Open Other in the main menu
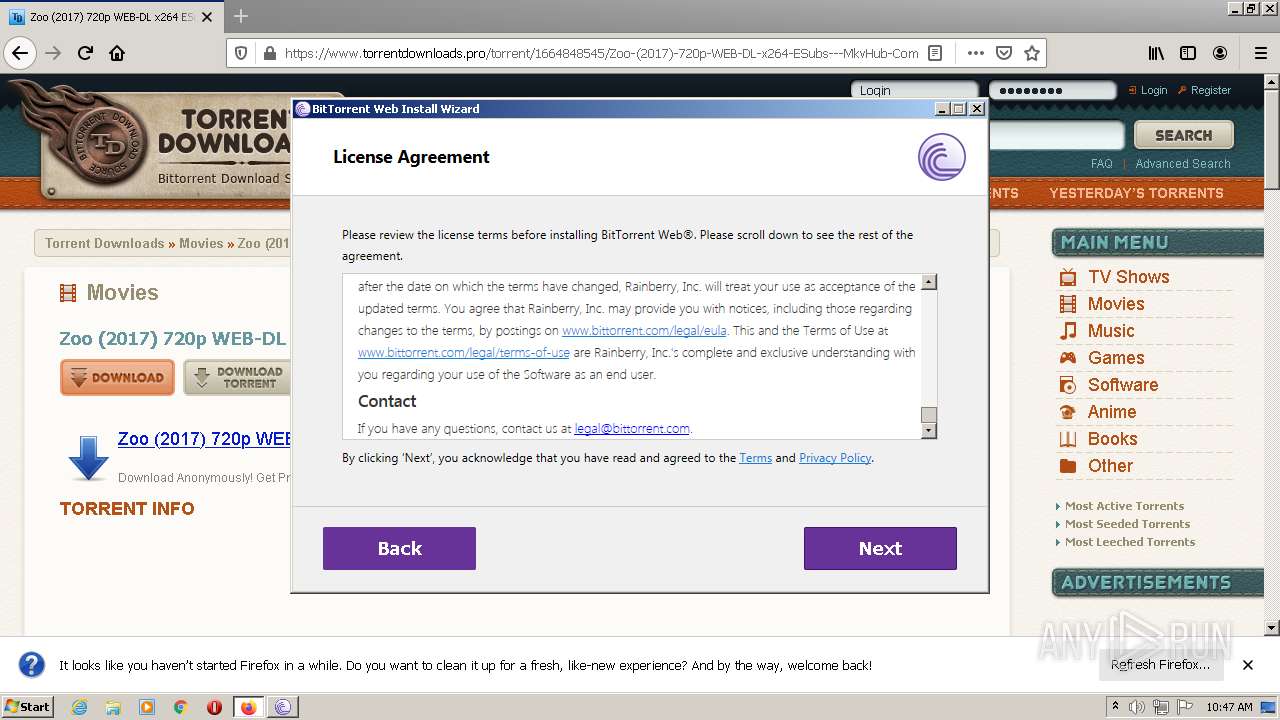This screenshot has height=720, width=1280. point(1110,466)
